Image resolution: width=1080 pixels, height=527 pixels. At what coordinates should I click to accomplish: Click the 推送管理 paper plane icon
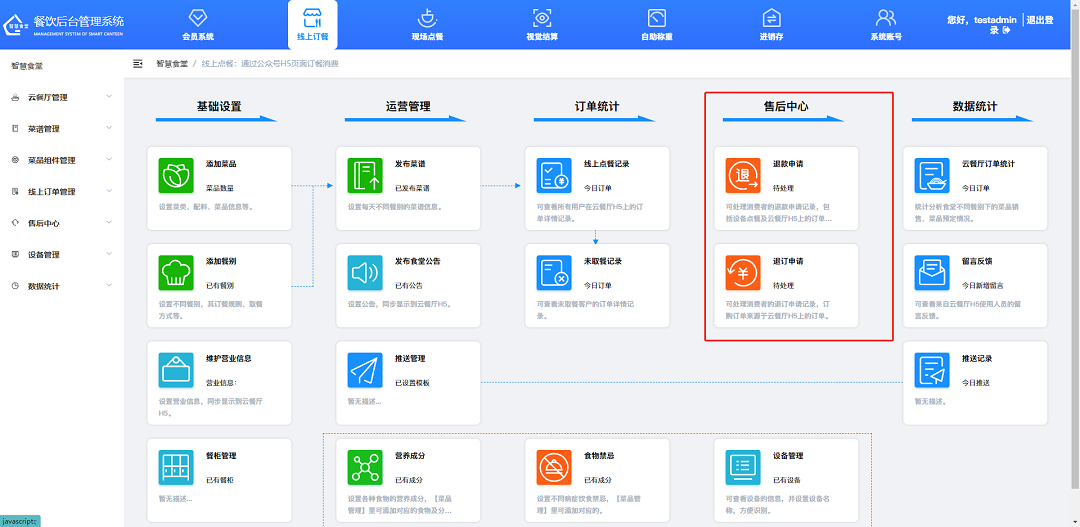365,370
